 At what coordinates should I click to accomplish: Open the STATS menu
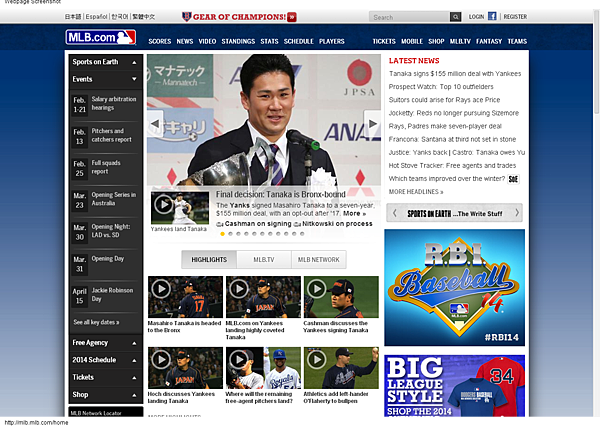click(269, 41)
